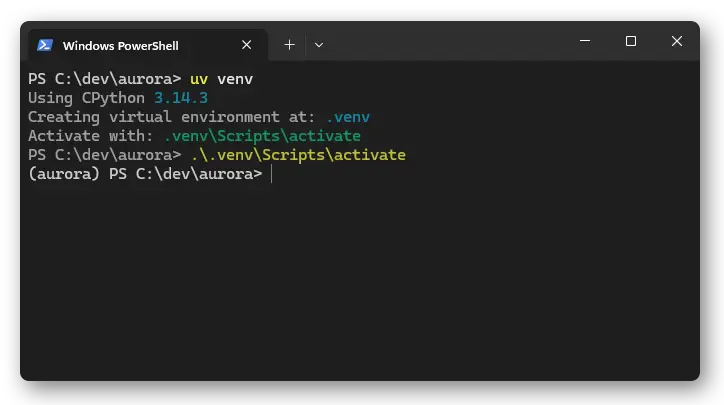724x405 pixels.
Task: Click 'Creating virtual environment at:' text
Action: [x=171, y=117]
